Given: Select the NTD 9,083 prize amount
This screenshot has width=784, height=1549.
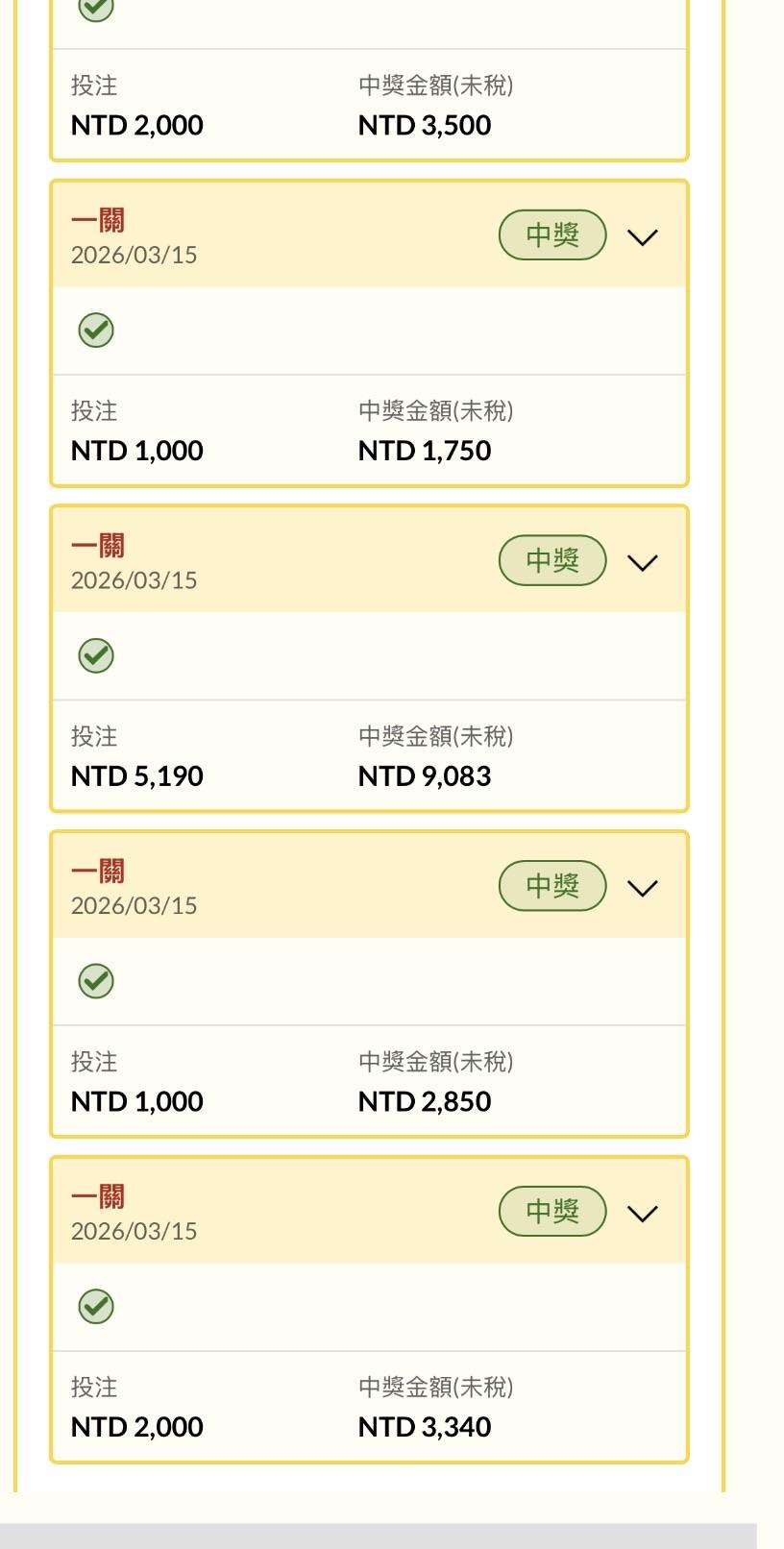Looking at the screenshot, I should click(425, 776).
